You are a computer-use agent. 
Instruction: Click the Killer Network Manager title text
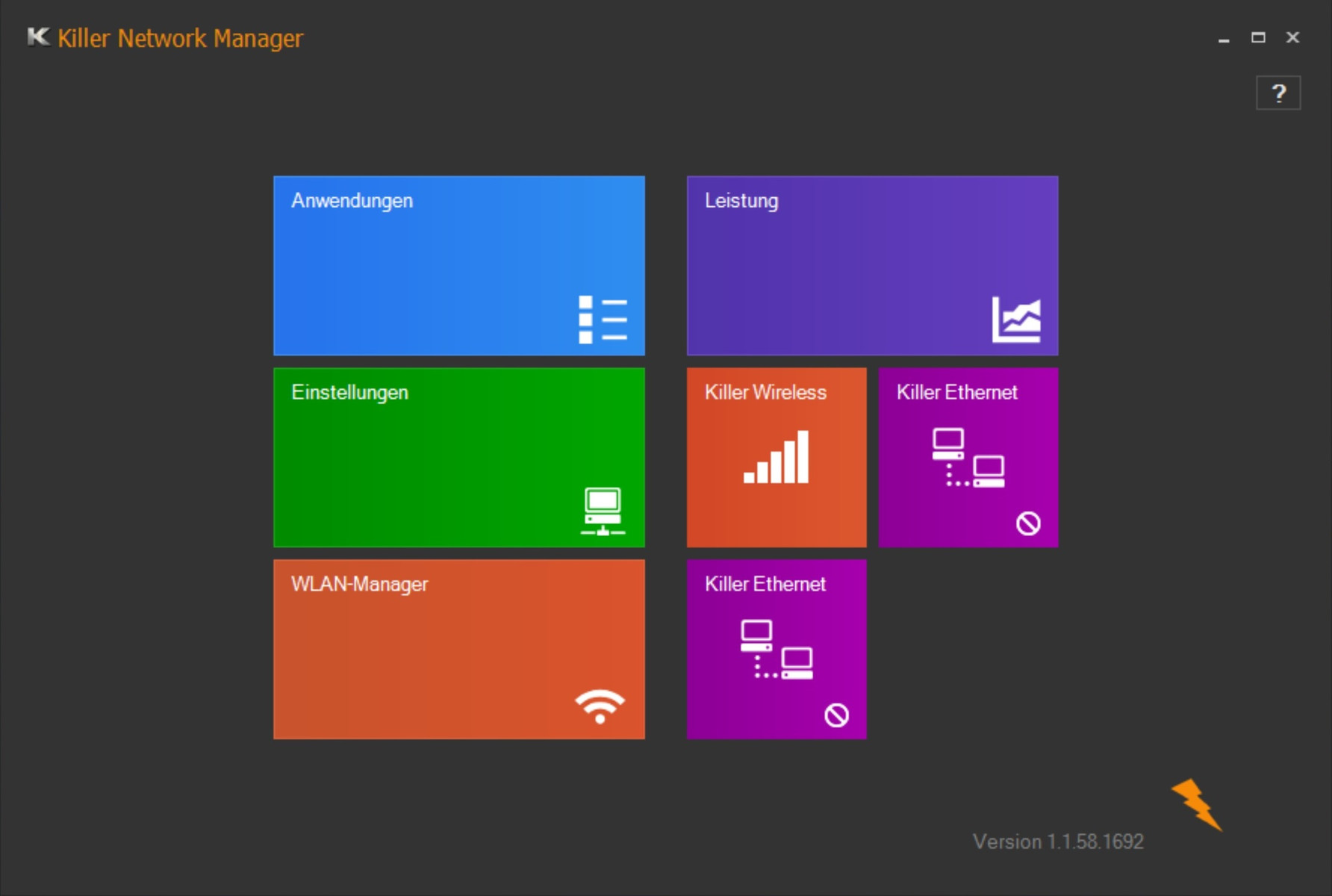[x=180, y=38]
